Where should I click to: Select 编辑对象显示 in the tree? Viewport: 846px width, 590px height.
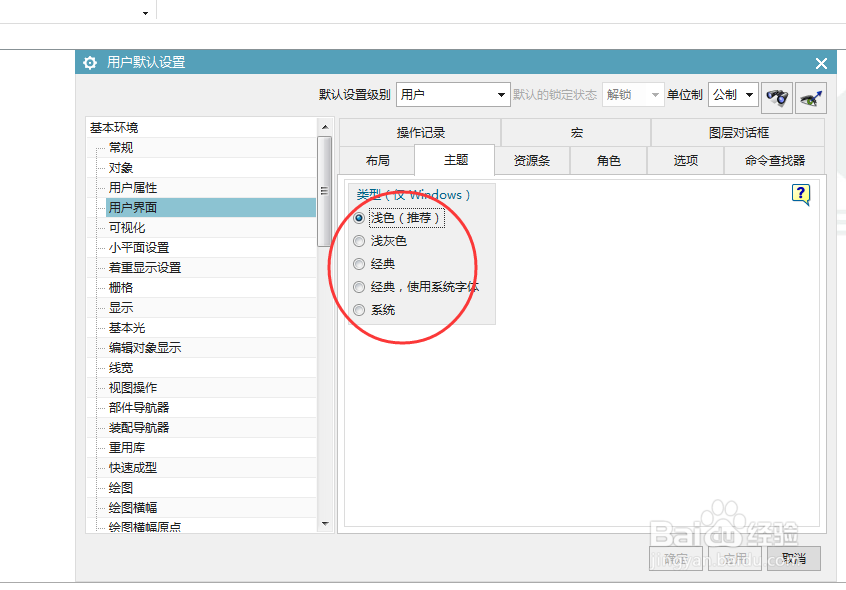point(145,347)
